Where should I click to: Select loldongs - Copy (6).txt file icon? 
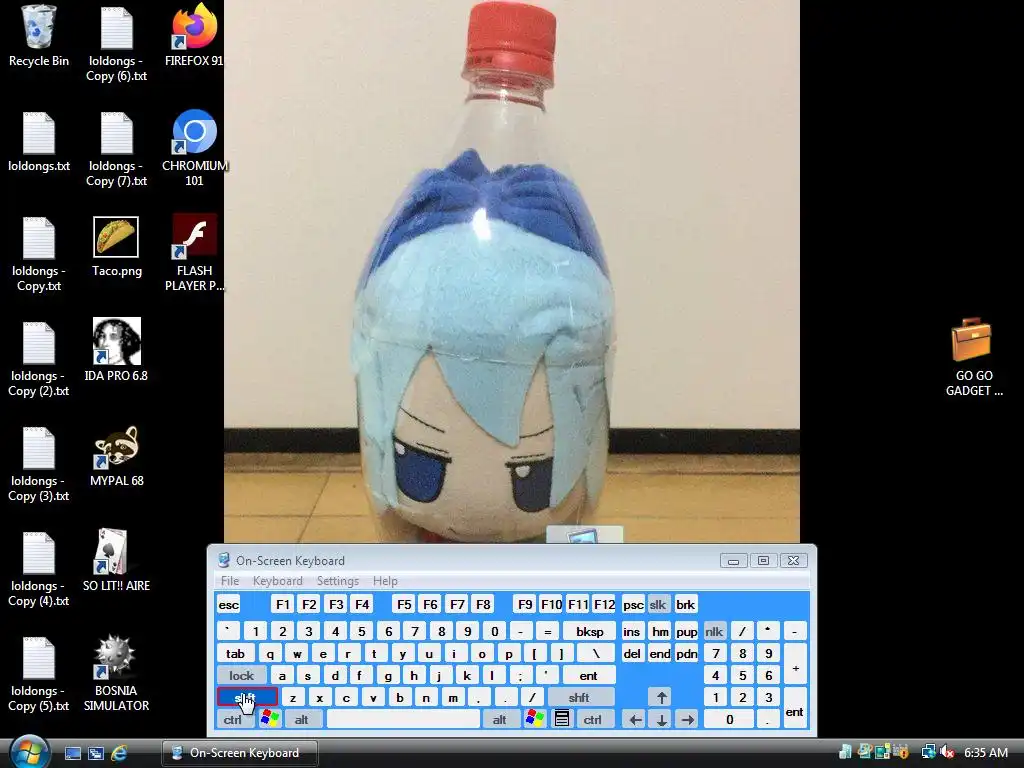(x=116, y=44)
